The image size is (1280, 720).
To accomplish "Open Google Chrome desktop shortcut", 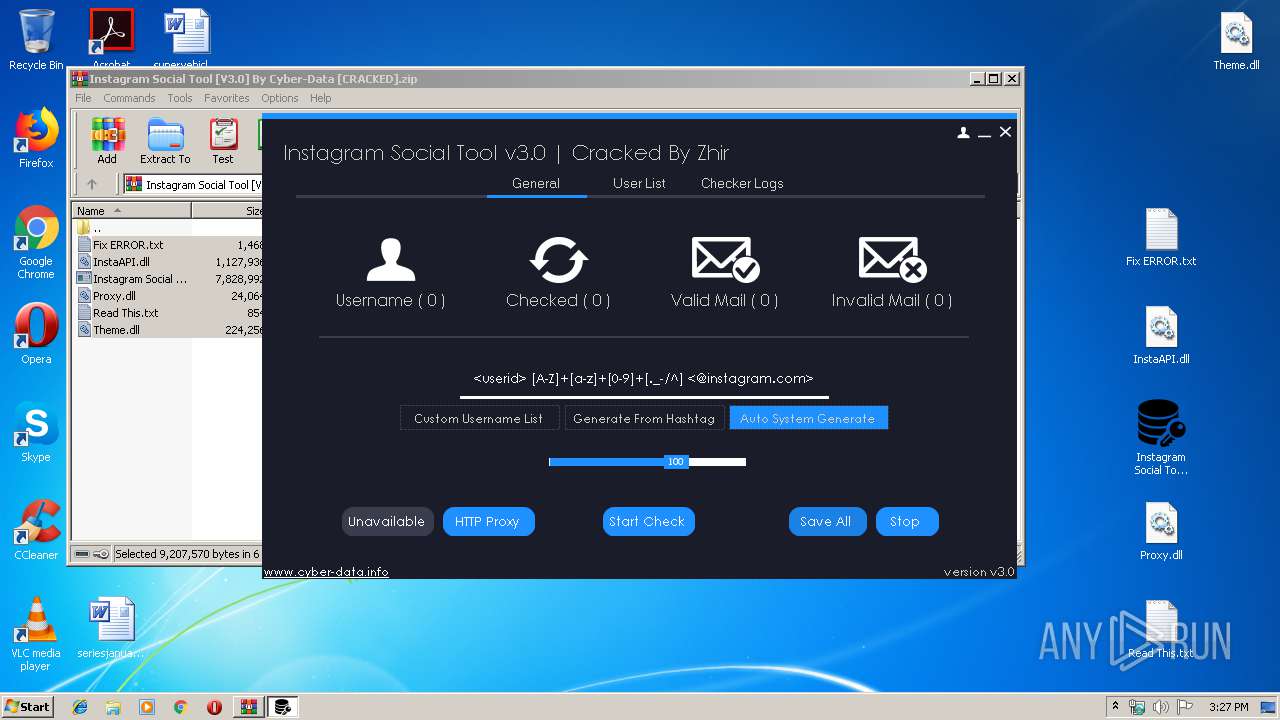I will point(36,243).
